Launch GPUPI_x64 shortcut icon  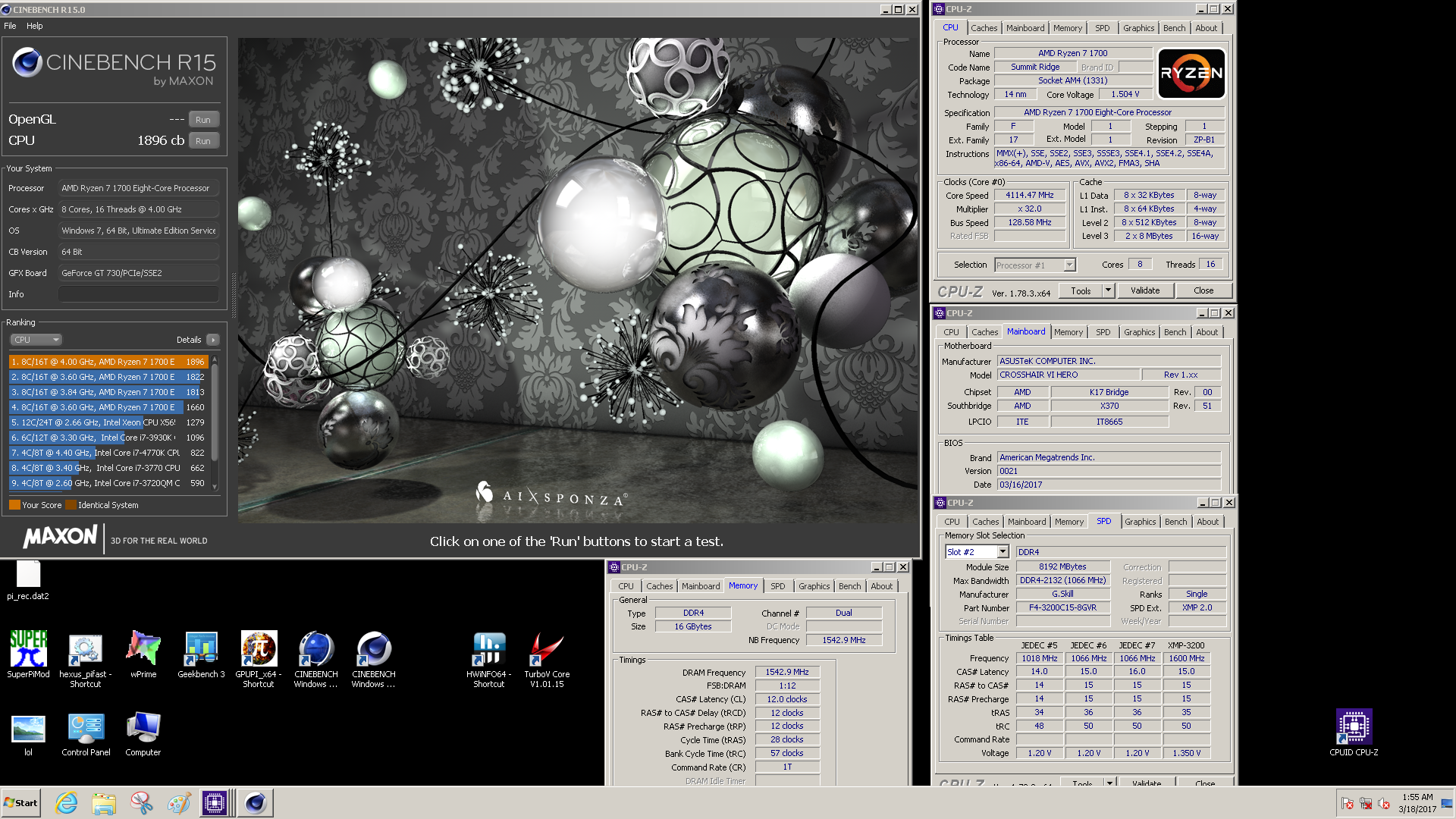tap(259, 658)
